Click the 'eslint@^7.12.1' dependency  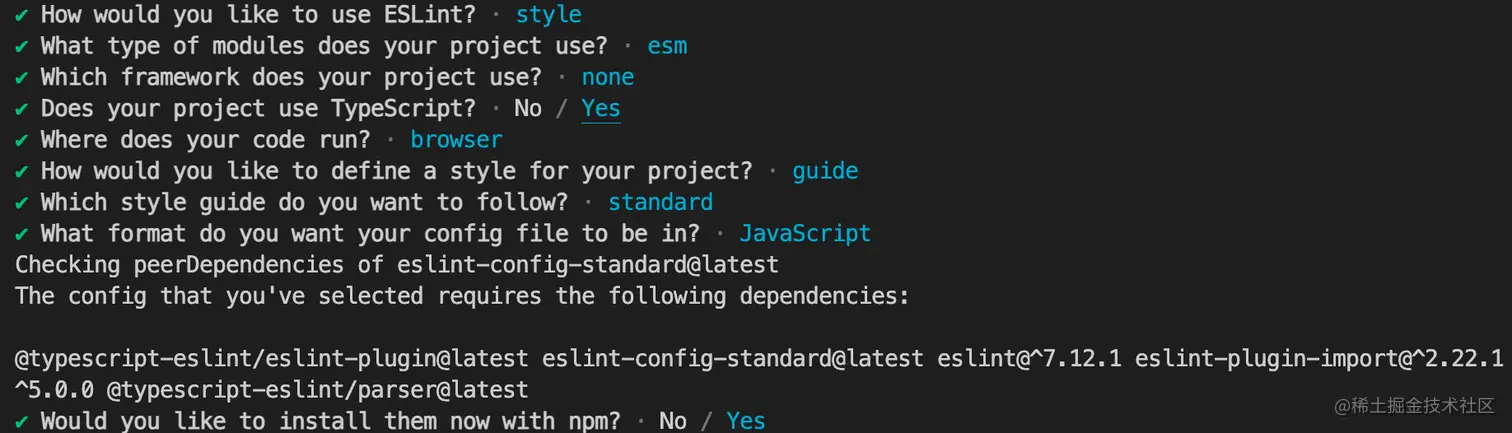click(x=1030, y=358)
